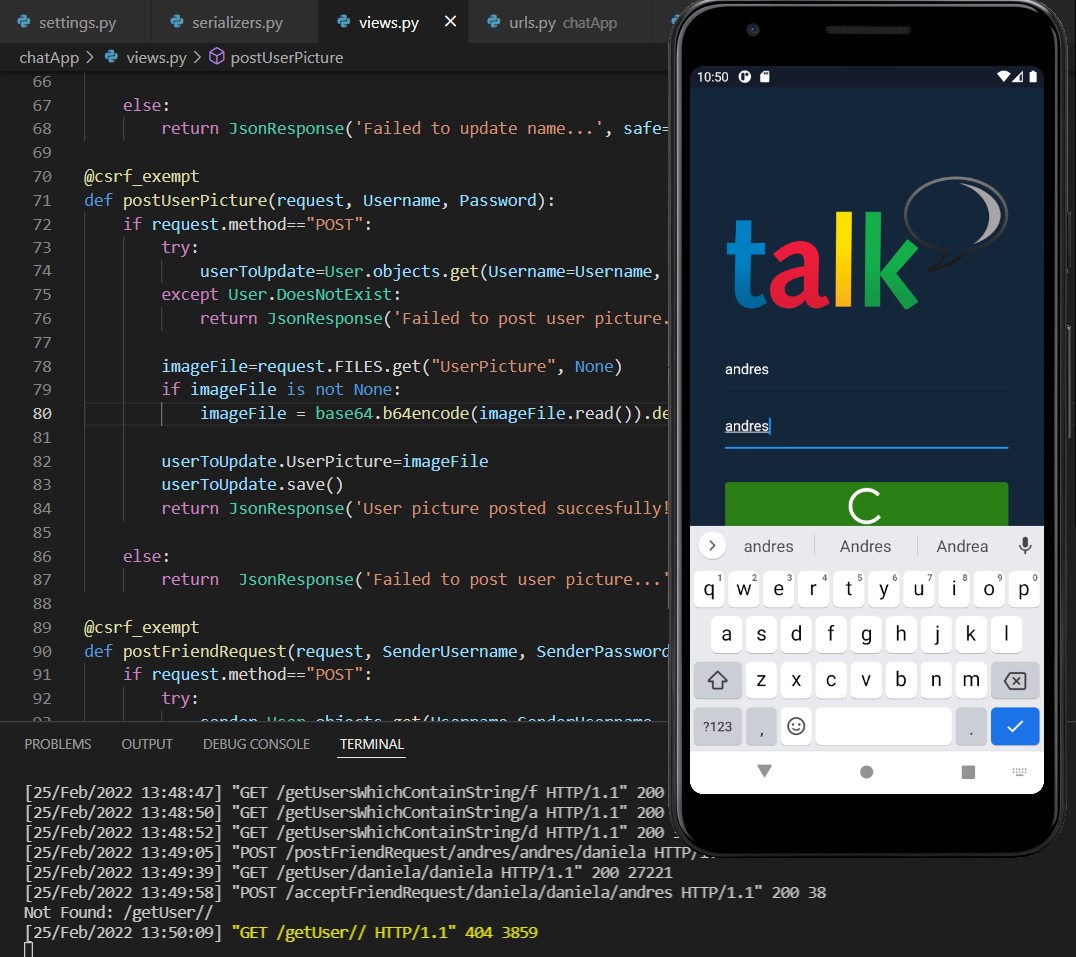Click line number 71 in the gutter
Viewport: 1076px width, 957px height.
click(42, 200)
